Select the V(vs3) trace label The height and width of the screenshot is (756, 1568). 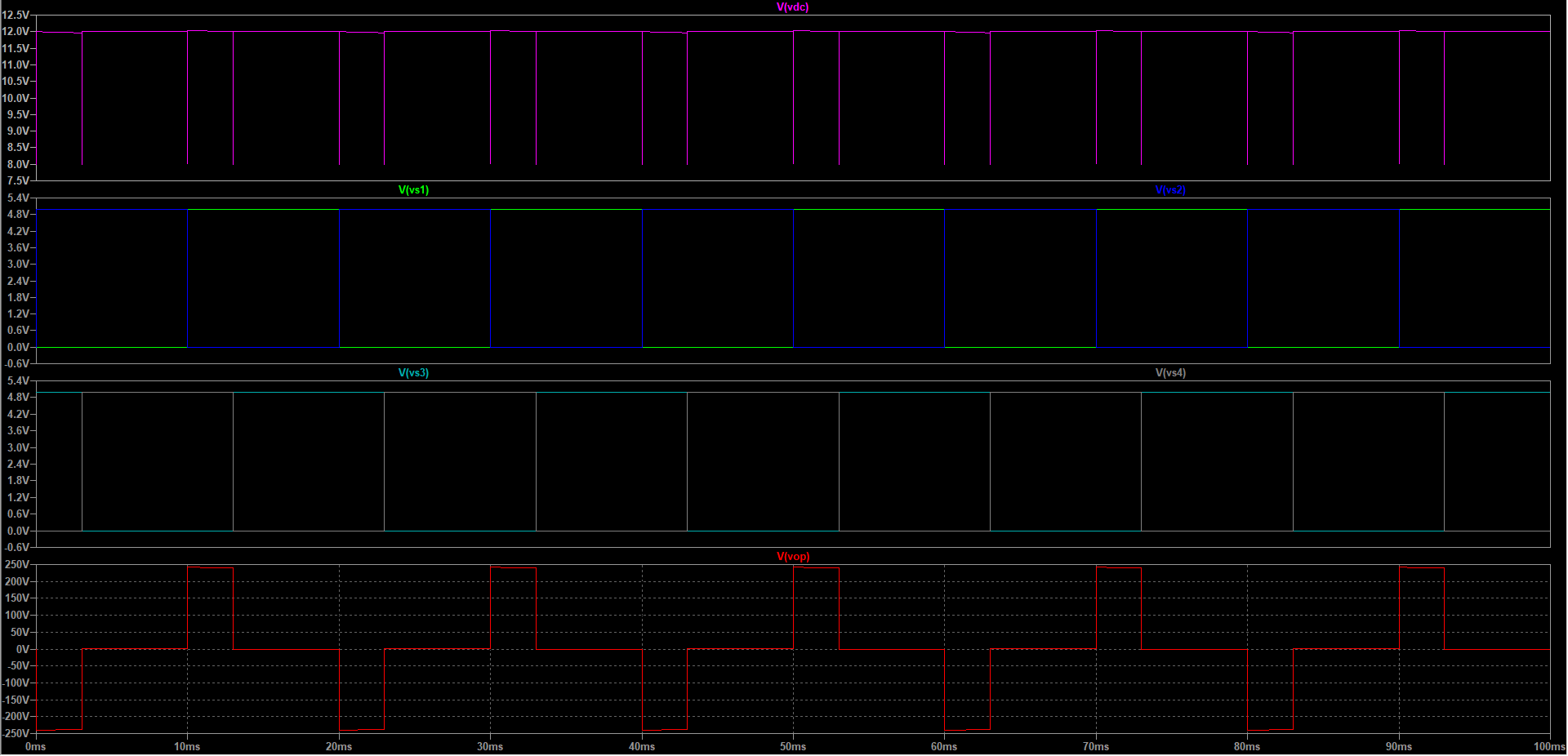pyautogui.click(x=412, y=372)
